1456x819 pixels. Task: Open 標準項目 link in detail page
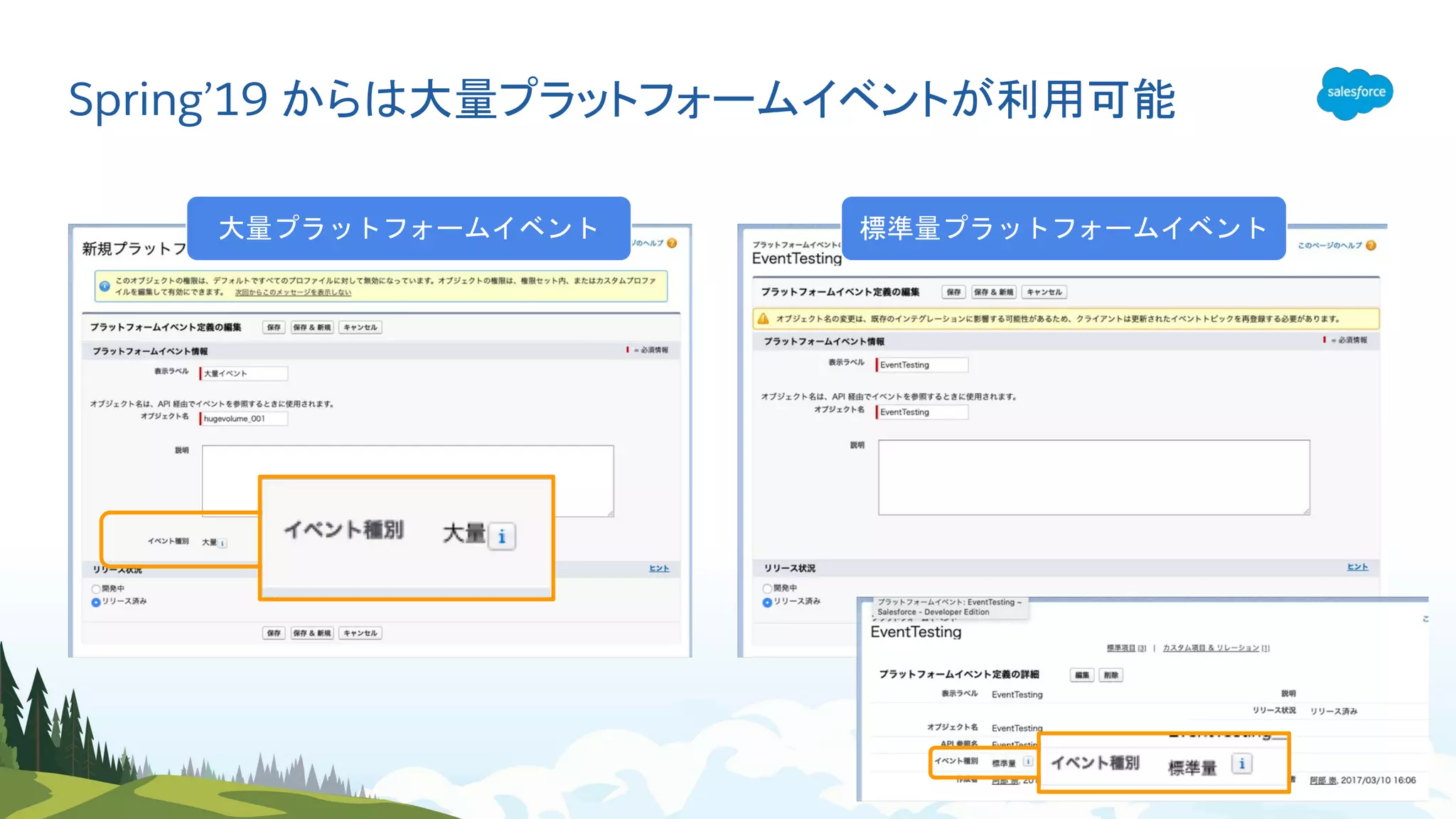pos(1121,648)
